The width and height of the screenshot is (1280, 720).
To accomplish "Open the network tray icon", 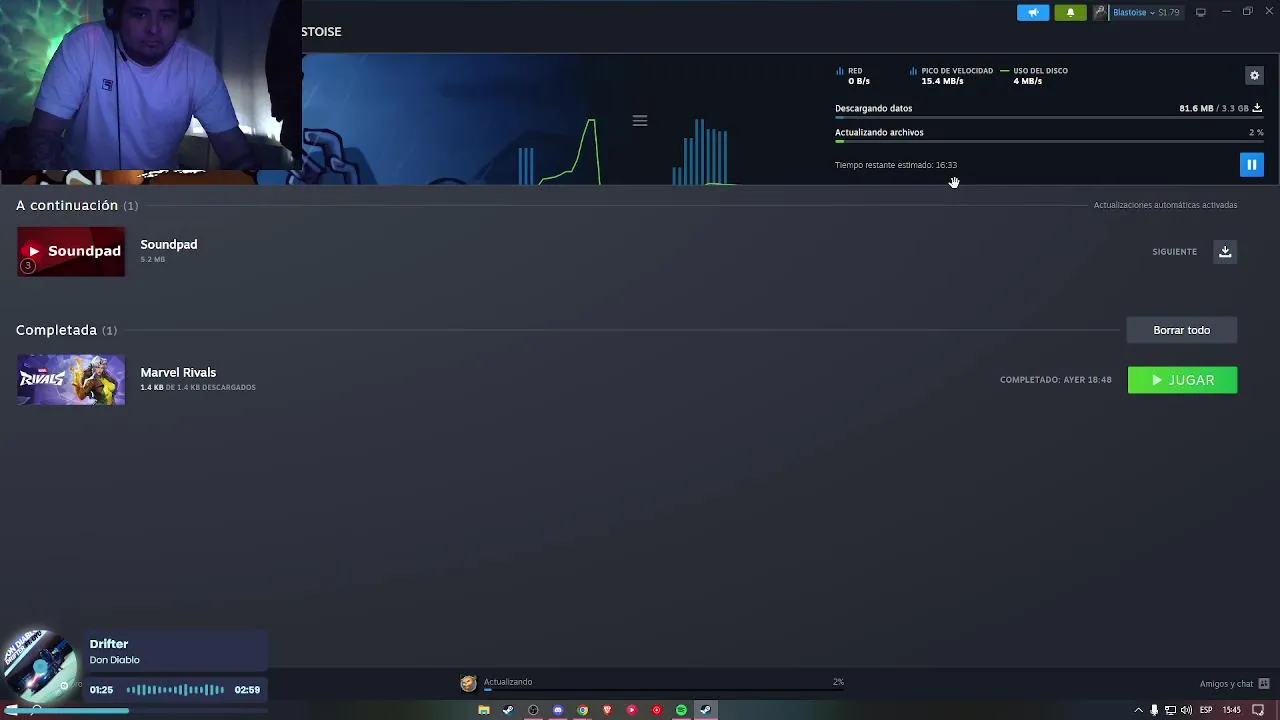I will pos(1170,710).
